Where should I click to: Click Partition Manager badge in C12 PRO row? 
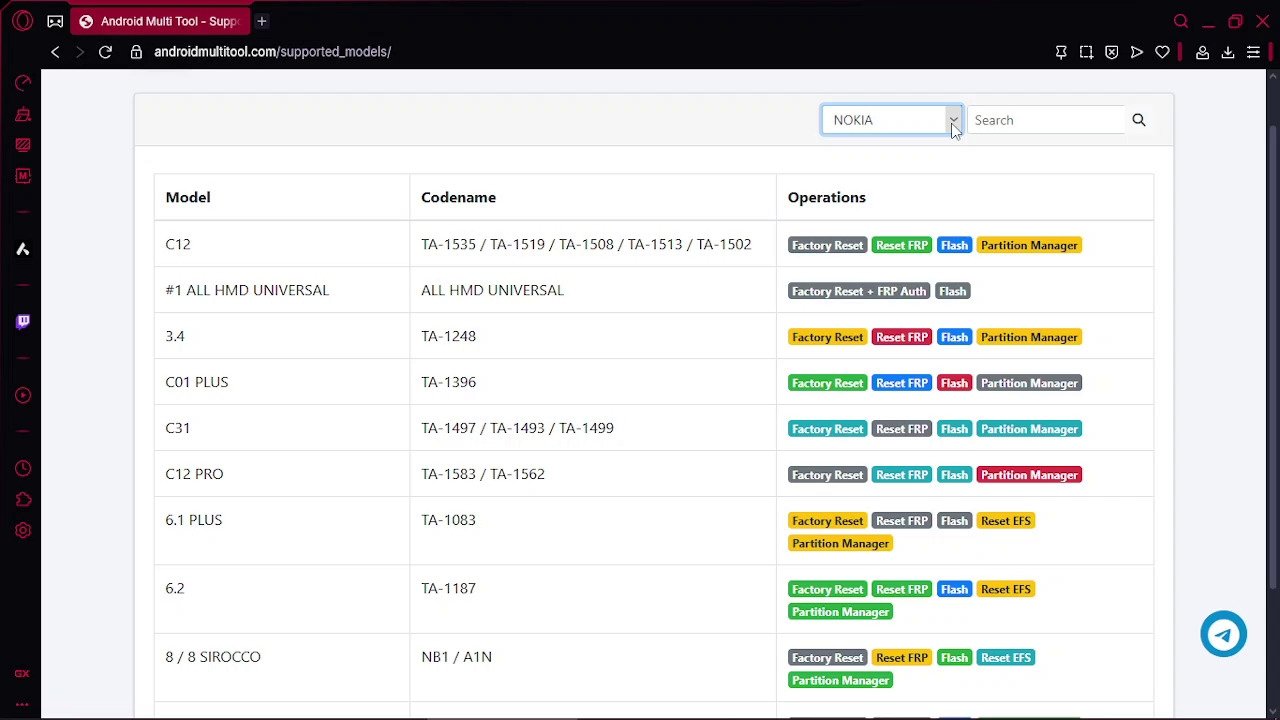(x=1029, y=475)
